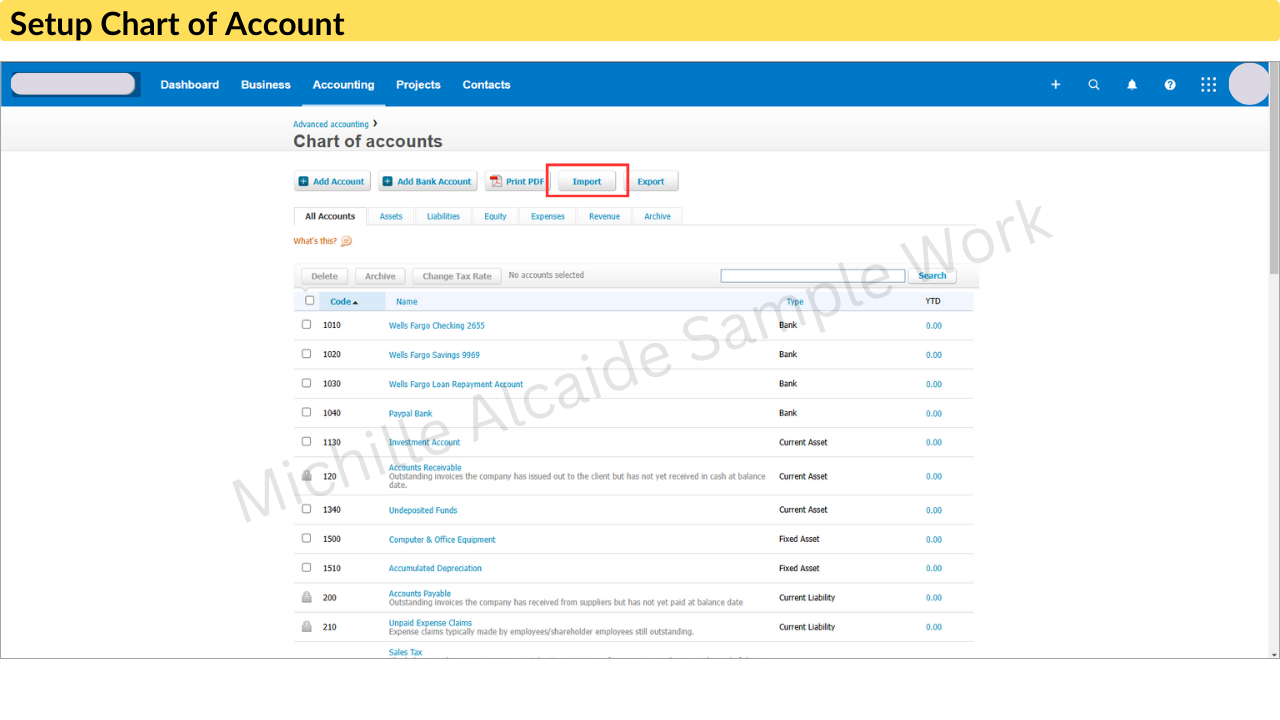1280x720 pixels.
Task: Click the Add Bank Account button
Action: [427, 181]
